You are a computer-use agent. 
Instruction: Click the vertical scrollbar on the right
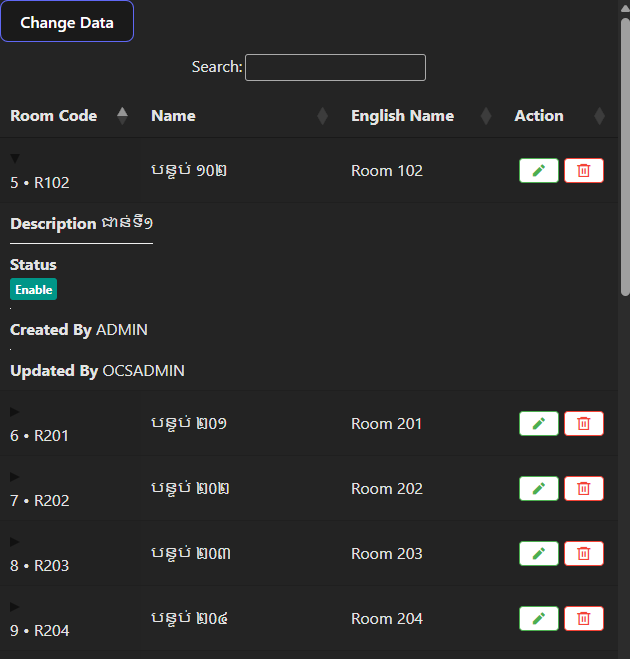[x=624, y=150]
